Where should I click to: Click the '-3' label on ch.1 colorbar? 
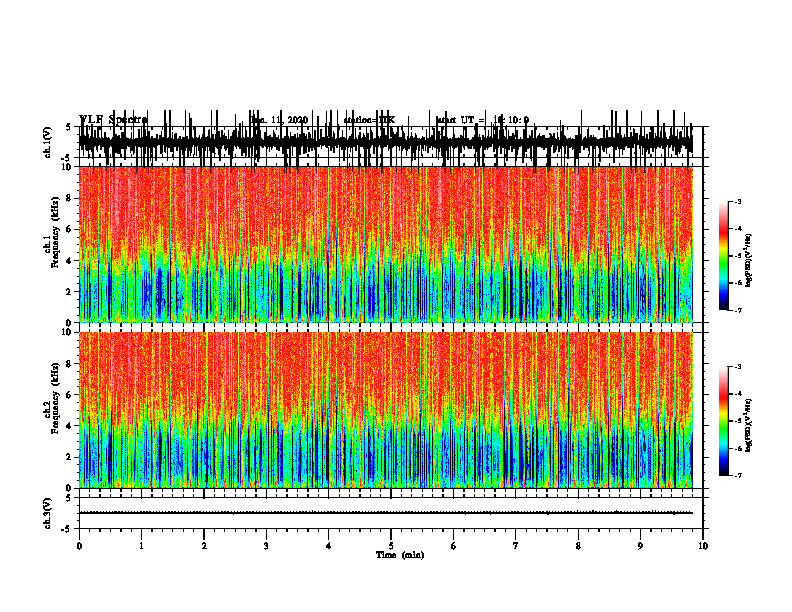pos(738,201)
